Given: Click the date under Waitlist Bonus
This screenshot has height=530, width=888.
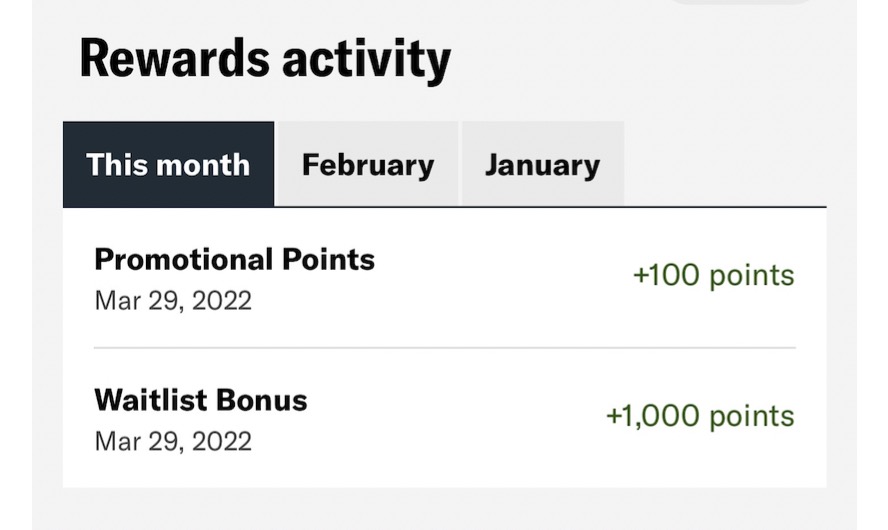Looking at the screenshot, I should click(172, 440).
